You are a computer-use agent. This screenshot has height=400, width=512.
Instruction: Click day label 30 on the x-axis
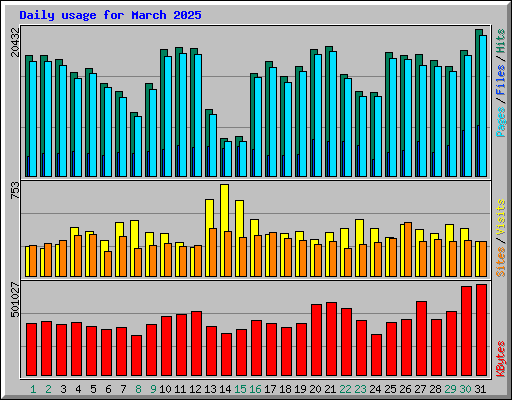point(465,389)
